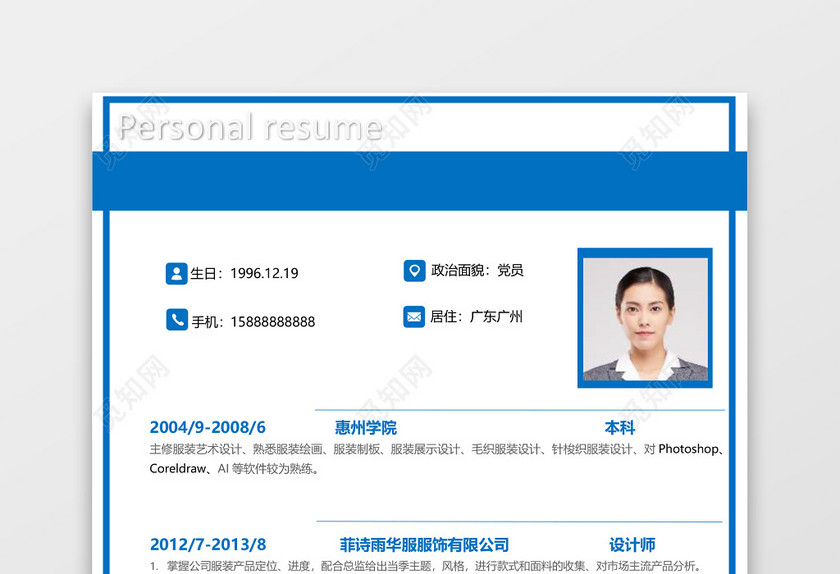Click the phone icon beside 手机
This screenshot has width=840, height=574.
(177, 319)
